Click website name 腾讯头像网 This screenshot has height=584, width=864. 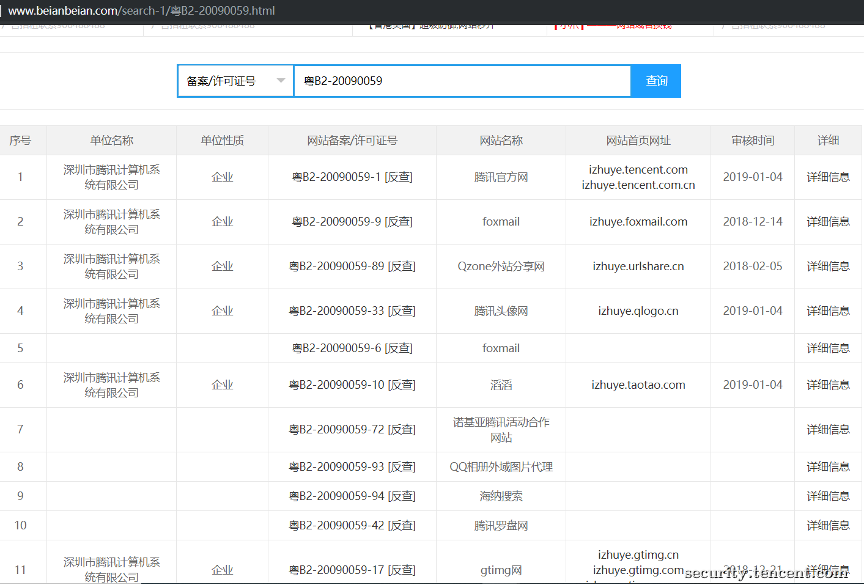(501, 311)
